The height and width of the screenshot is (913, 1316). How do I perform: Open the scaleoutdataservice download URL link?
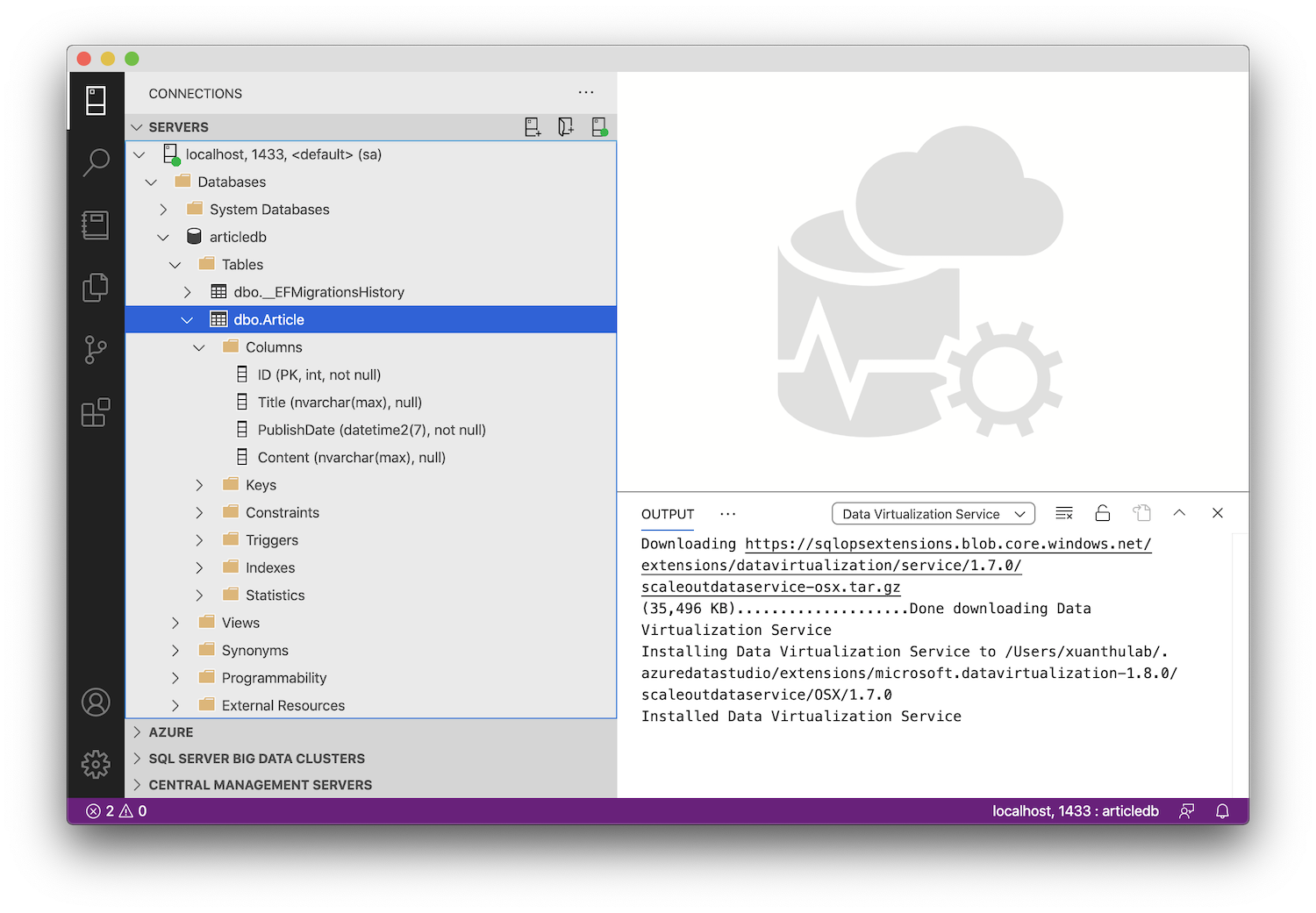coord(896,566)
